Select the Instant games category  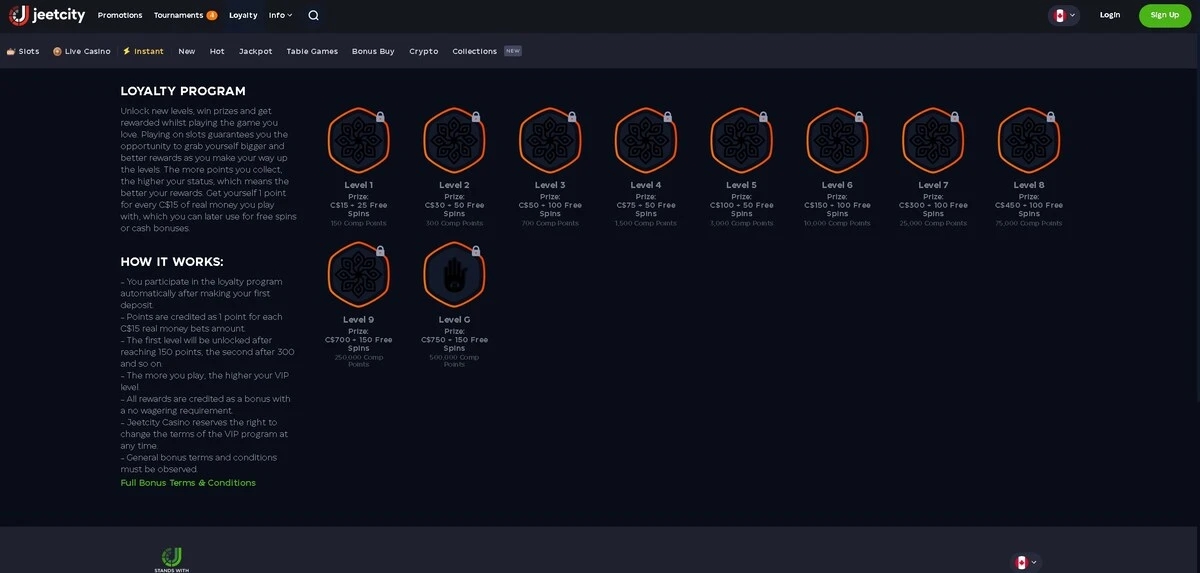point(143,51)
